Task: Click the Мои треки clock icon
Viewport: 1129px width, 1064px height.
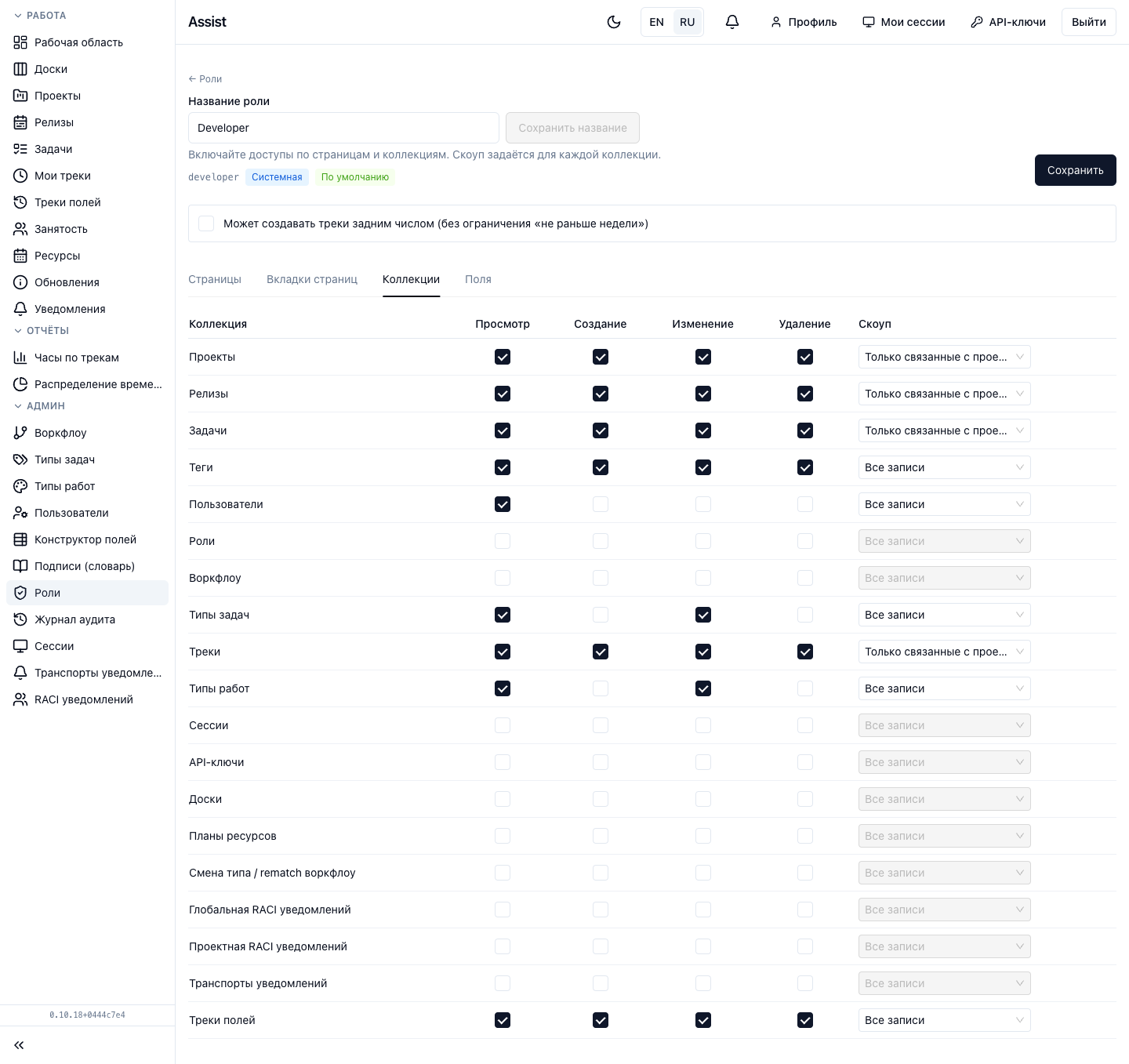Action: [x=20, y=176]
